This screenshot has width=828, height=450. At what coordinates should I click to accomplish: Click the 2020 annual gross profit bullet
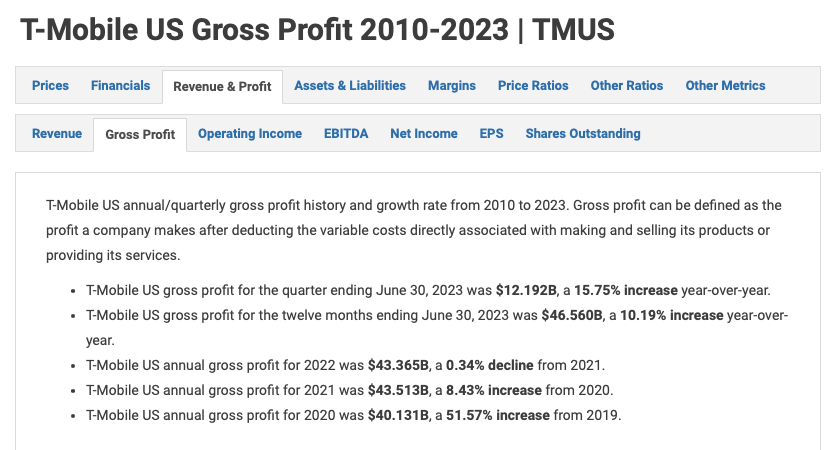click(x=353, y=415)
